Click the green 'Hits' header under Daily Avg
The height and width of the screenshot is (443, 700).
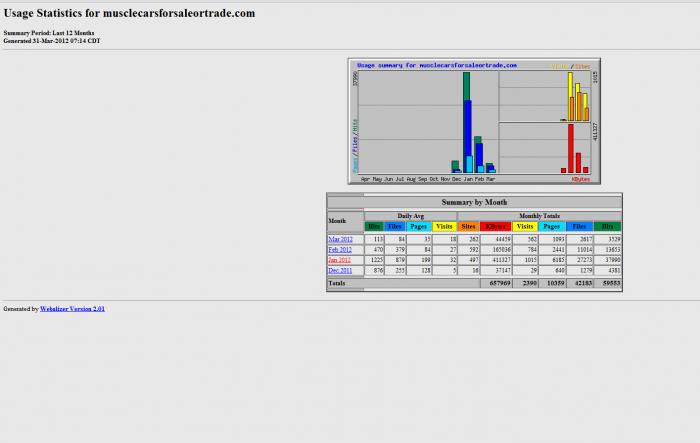pyautogui.click(x=374, y=226)
